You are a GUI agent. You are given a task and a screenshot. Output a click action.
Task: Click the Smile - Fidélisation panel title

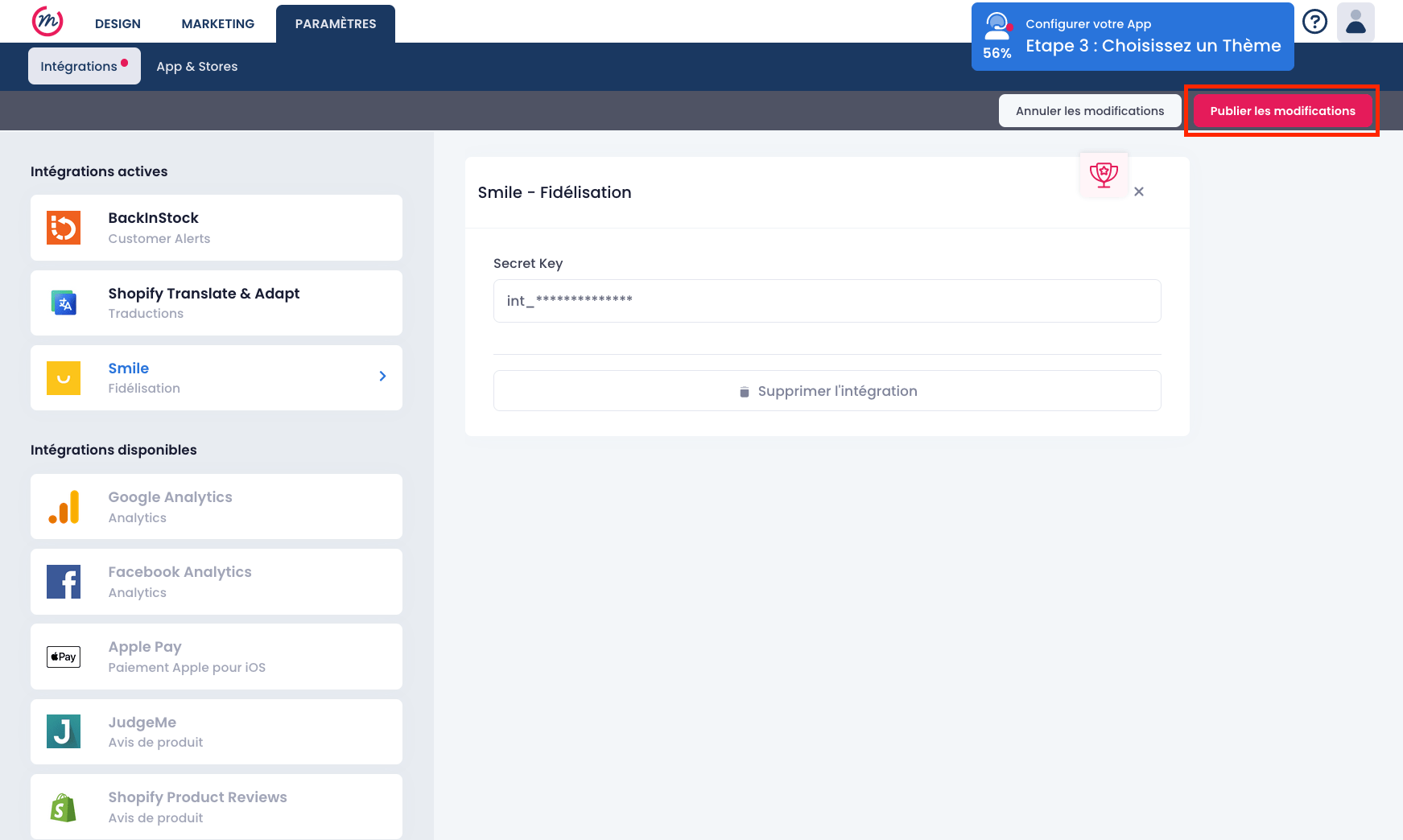click(x=555, y=192)
